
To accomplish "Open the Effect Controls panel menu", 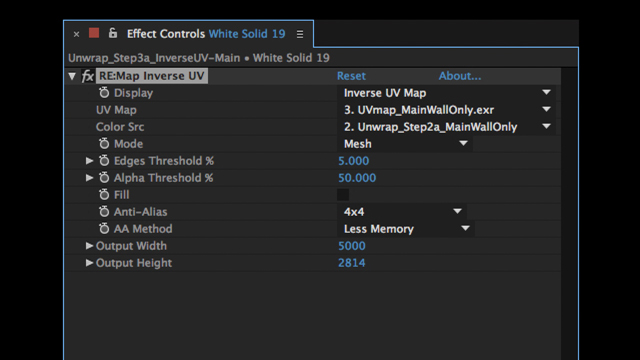I will (300, 34).
